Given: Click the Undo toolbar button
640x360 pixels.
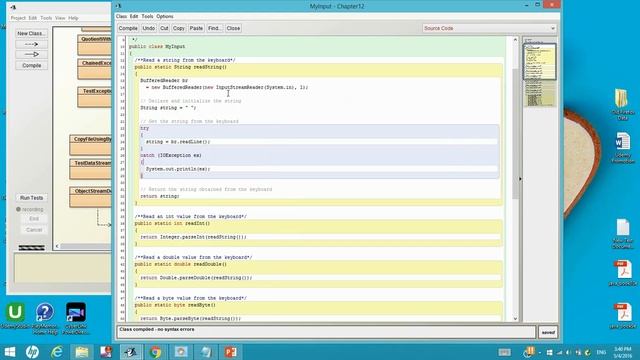Looking at the screenshot, I should click(x=149, y=28).
